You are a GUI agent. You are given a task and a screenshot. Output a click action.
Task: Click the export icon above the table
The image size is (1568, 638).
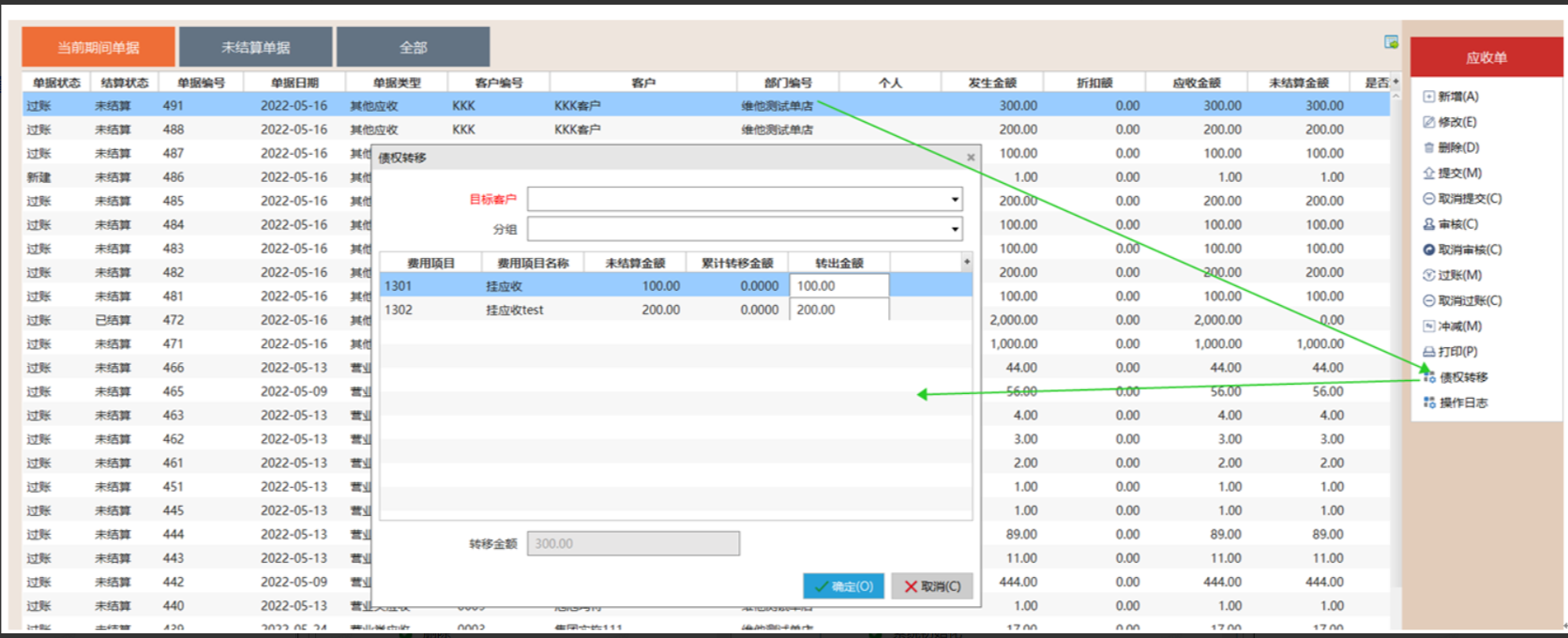point(1391,42)
